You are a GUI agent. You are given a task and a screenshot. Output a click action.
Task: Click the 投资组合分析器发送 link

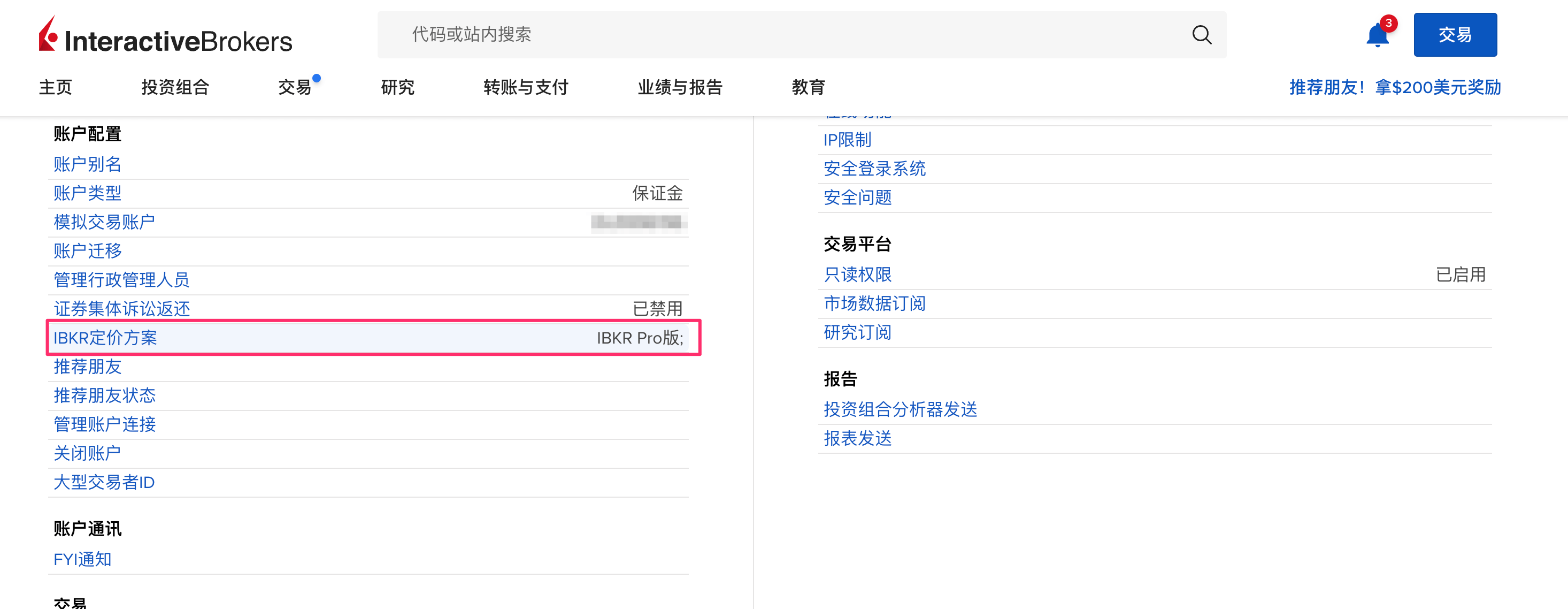pos(900,409)
